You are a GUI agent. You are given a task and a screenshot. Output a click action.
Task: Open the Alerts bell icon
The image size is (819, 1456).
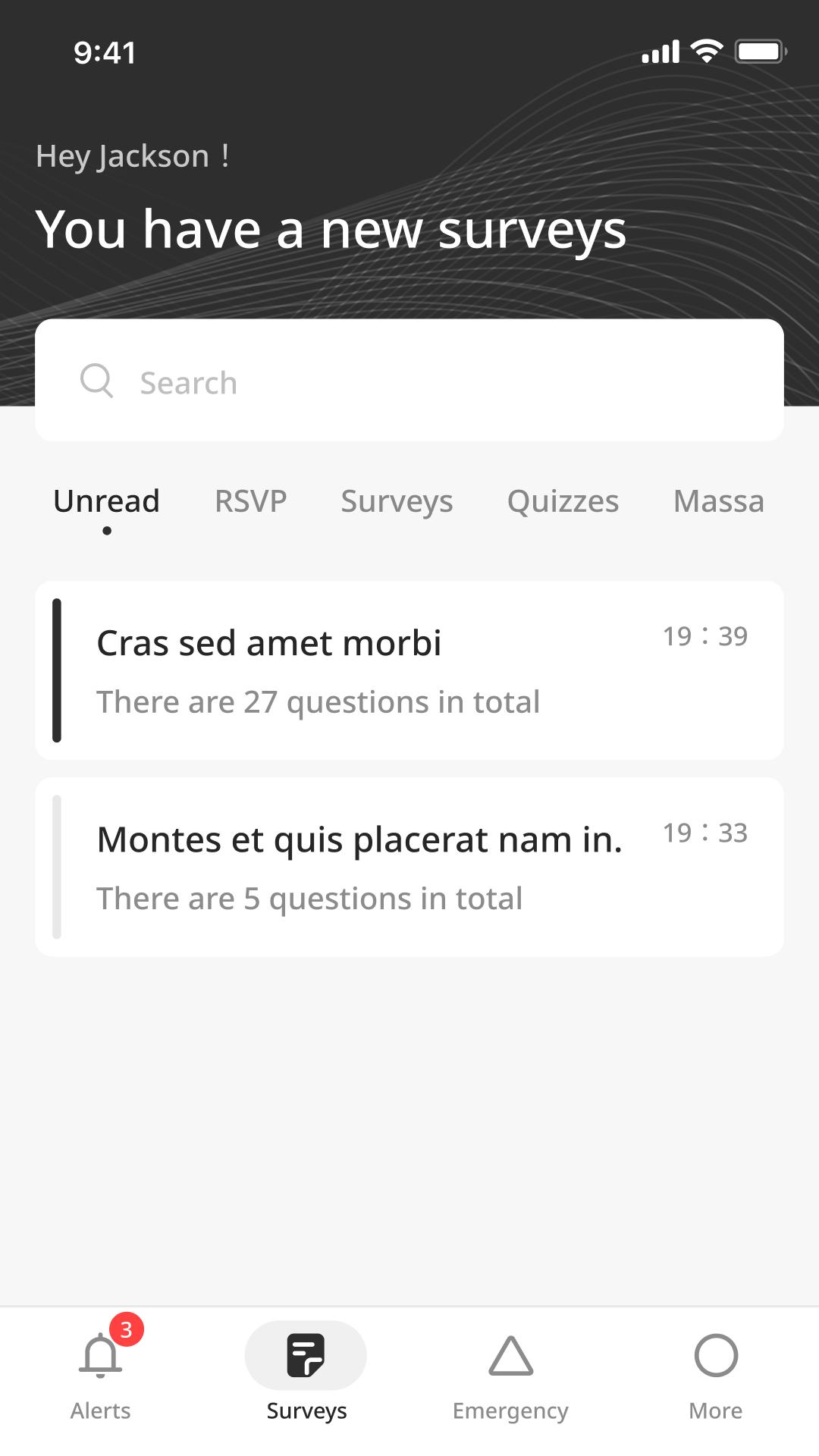[100, 1355]
